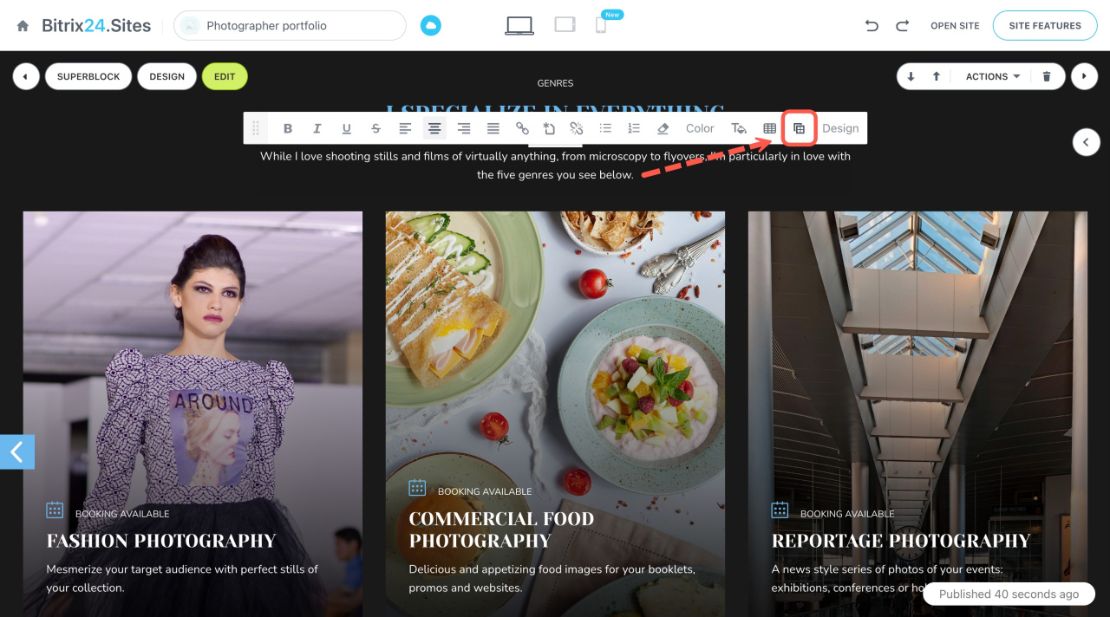Open the SITE FEATURES button

pos(1045,26)
